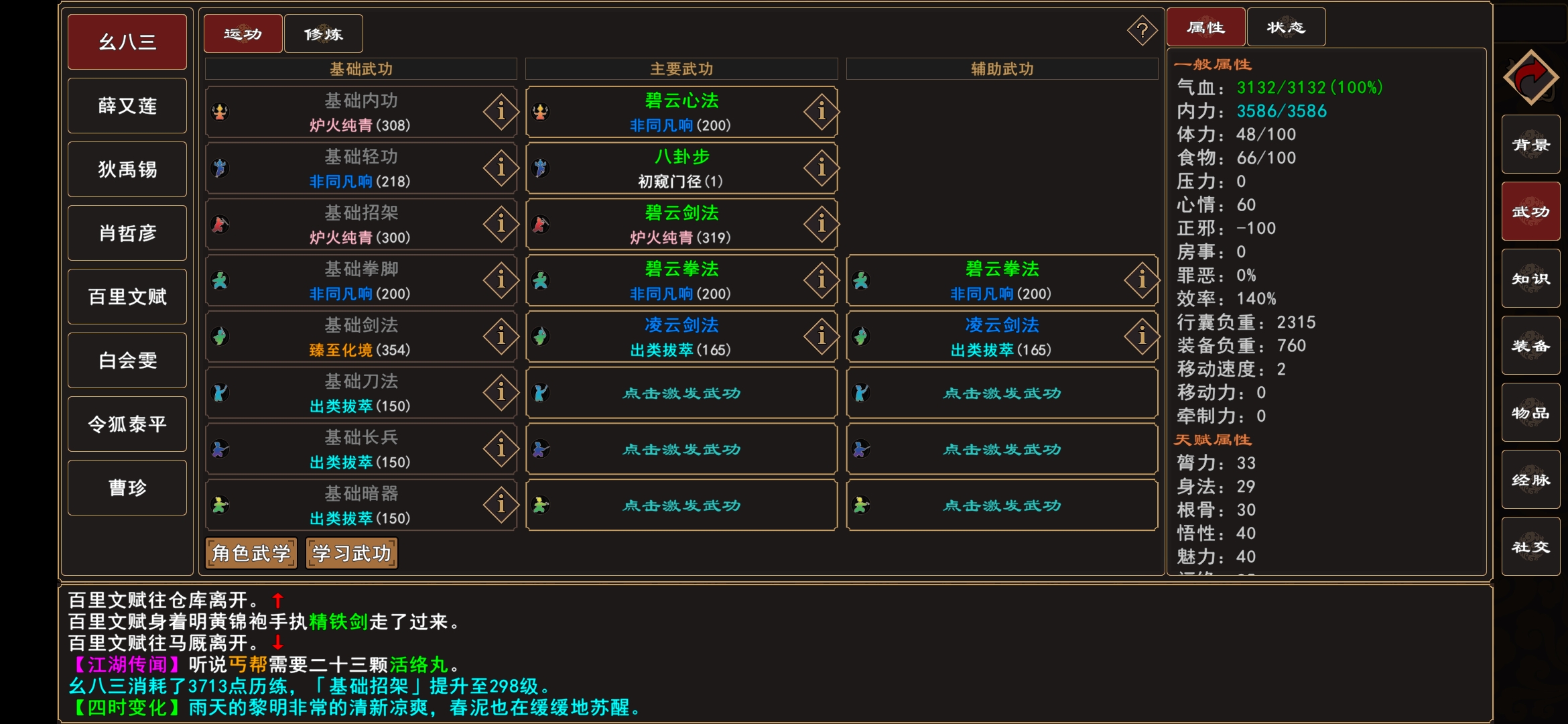Open the 社交 side menu
The image size is (1568, 724).
coord(1530,546)
